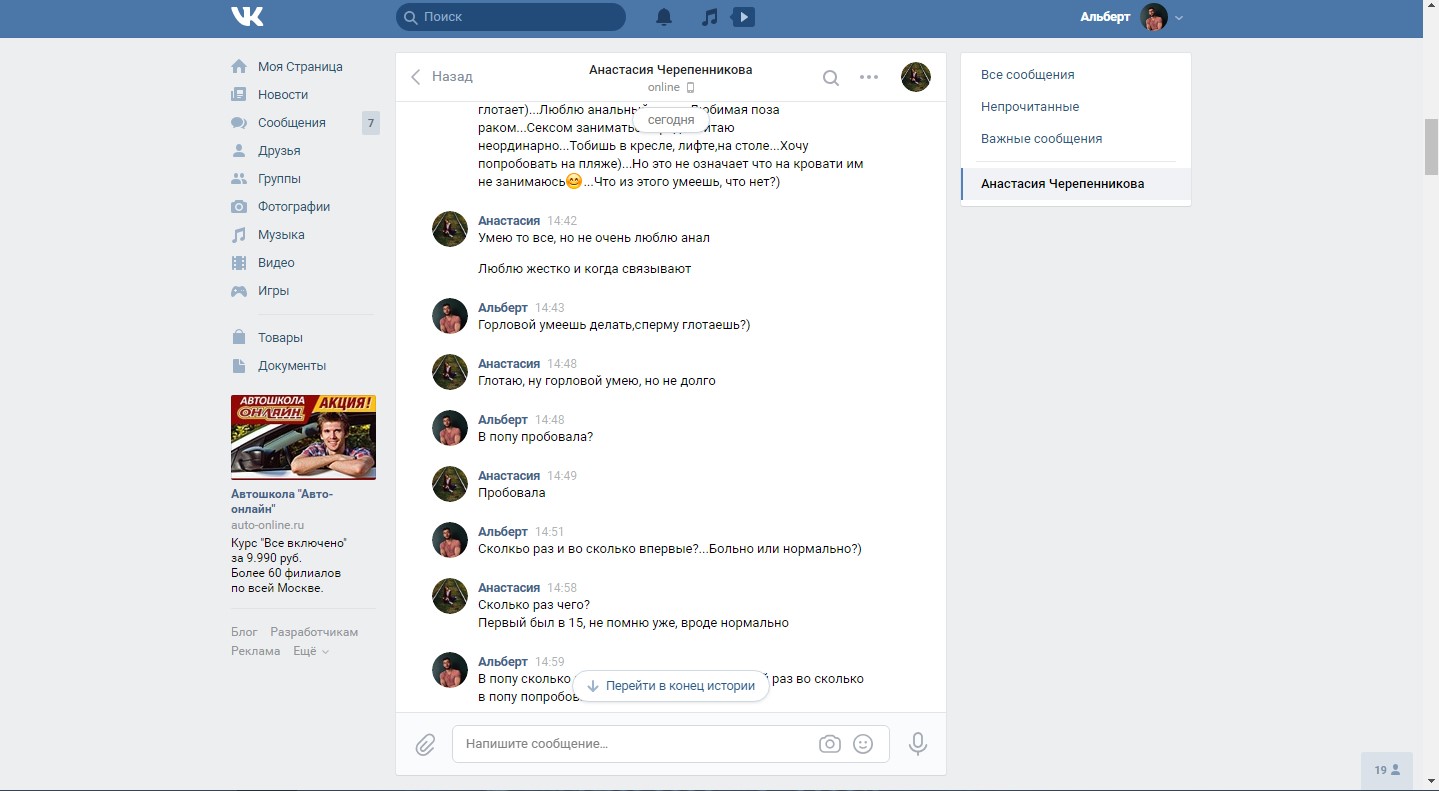The width and height of the screenshot is (1439, 791).
Task: Click the camera photo icon in input
Action: click(829, 744)
